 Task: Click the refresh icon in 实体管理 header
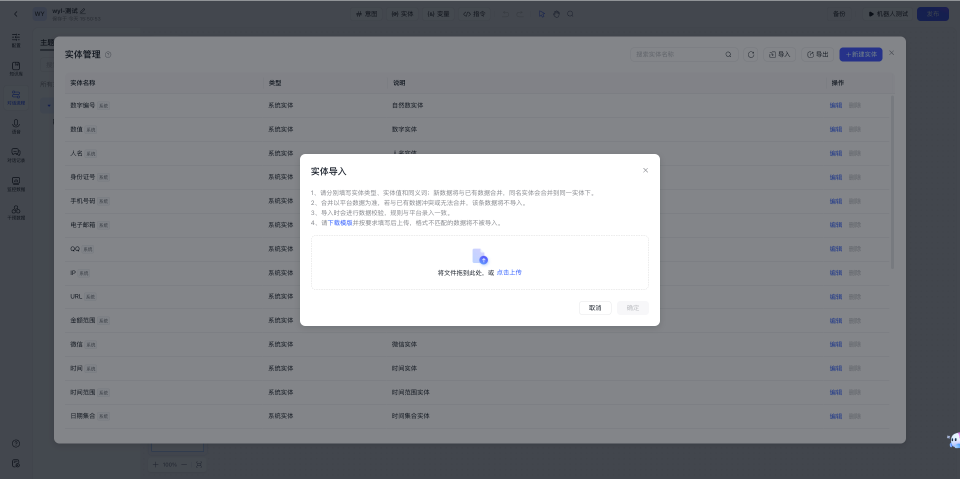pos(751,54)
